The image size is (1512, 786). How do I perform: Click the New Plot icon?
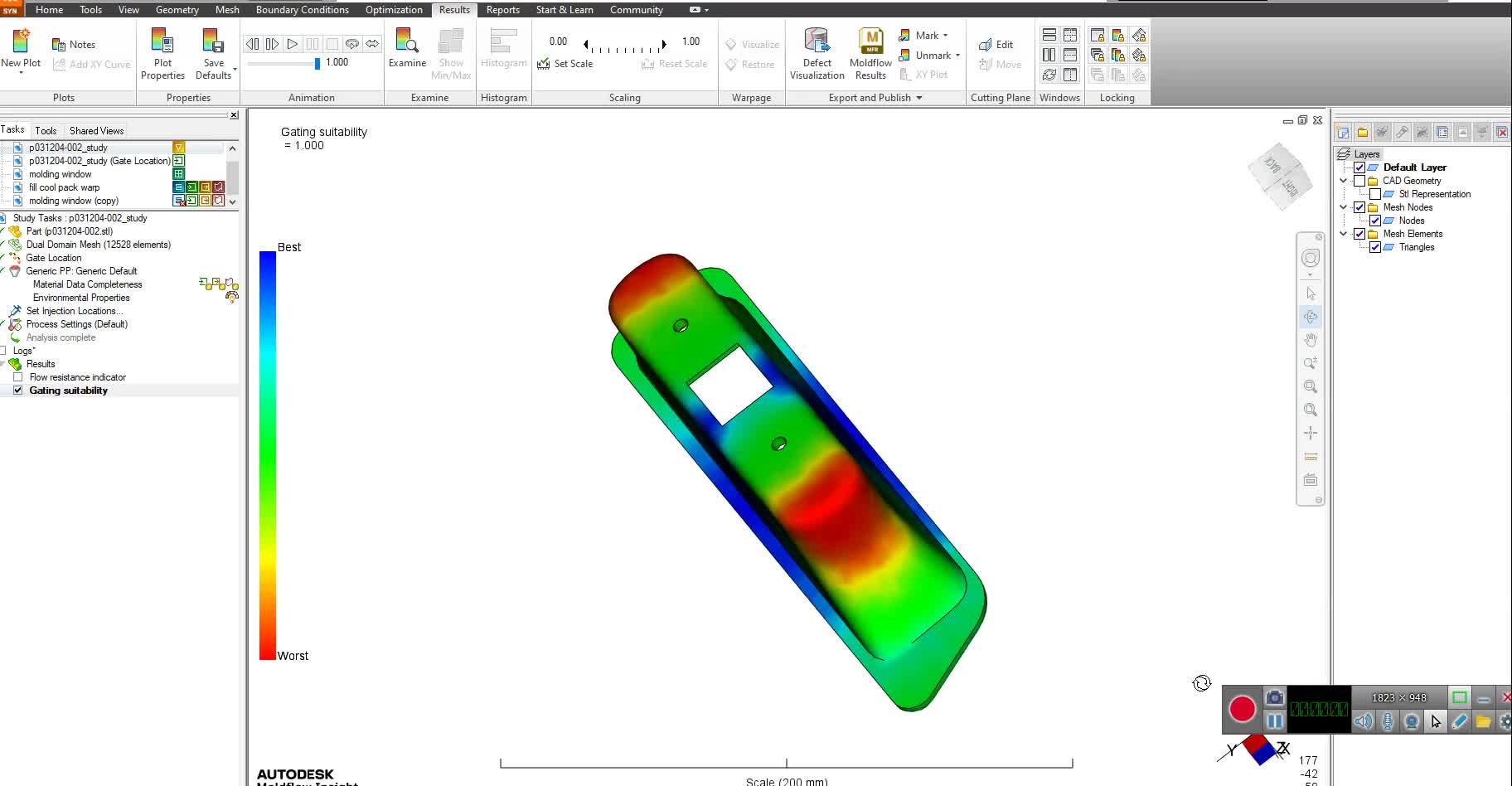[21, 41]
